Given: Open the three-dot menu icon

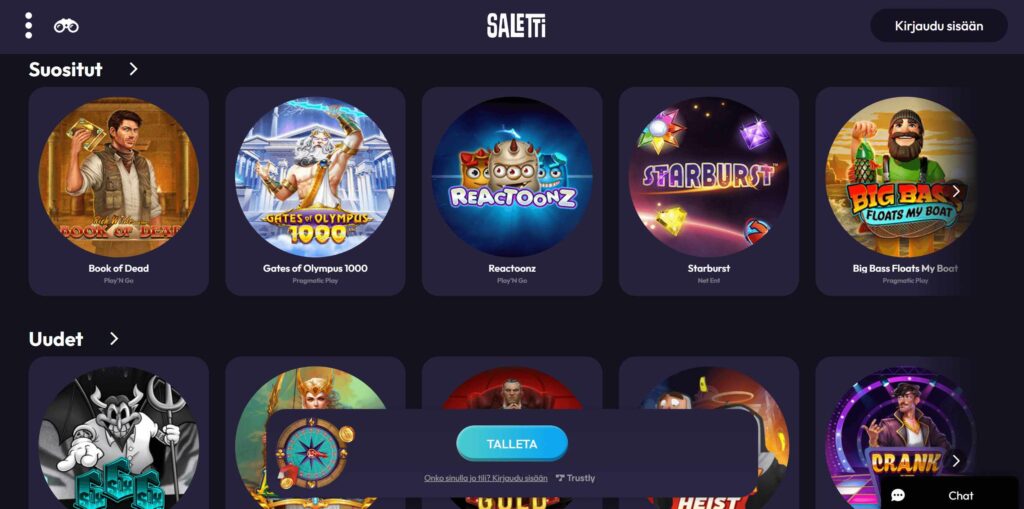Looking at the screenshot, I should 28,25.
